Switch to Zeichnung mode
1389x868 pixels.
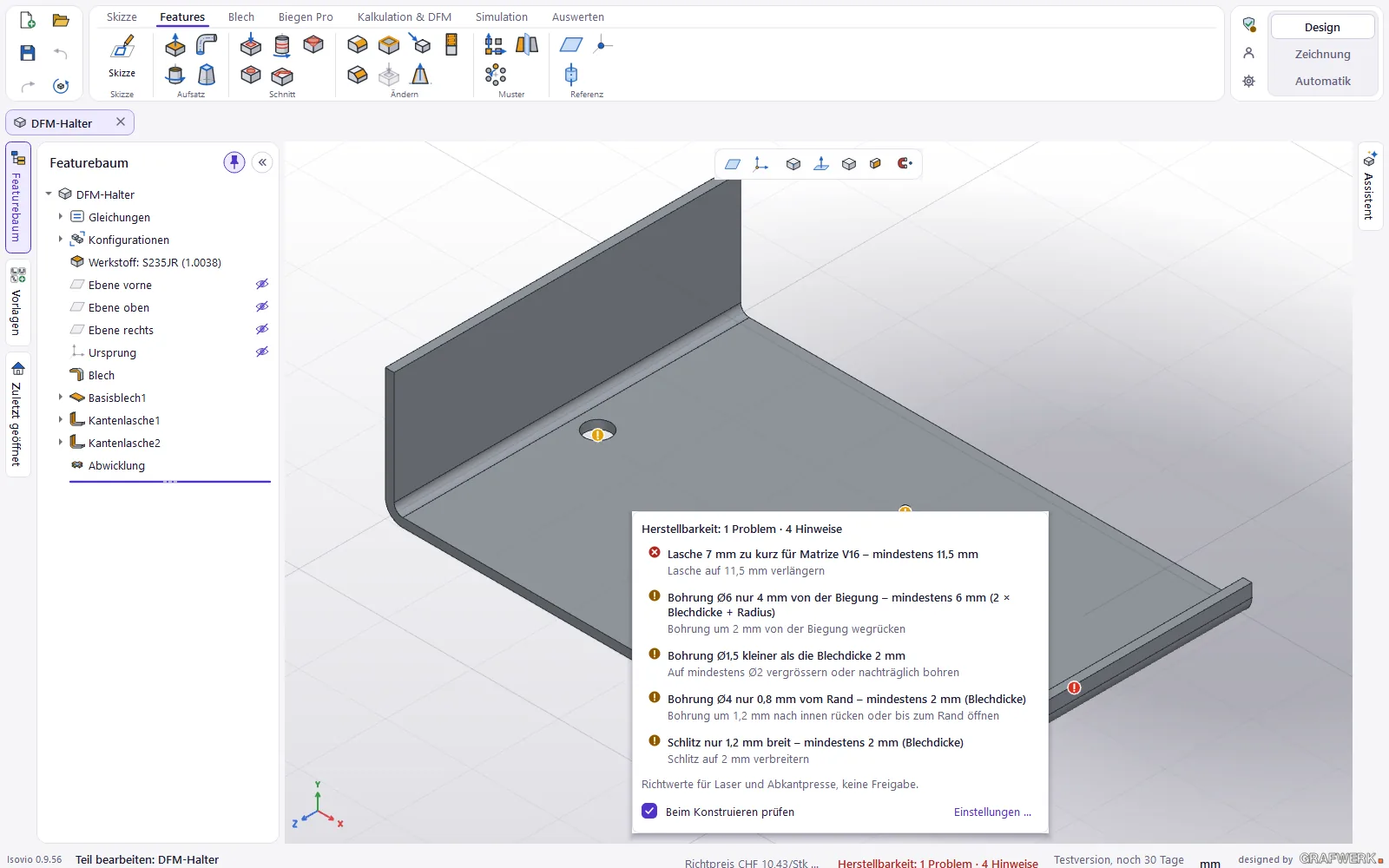(1322, 54)
